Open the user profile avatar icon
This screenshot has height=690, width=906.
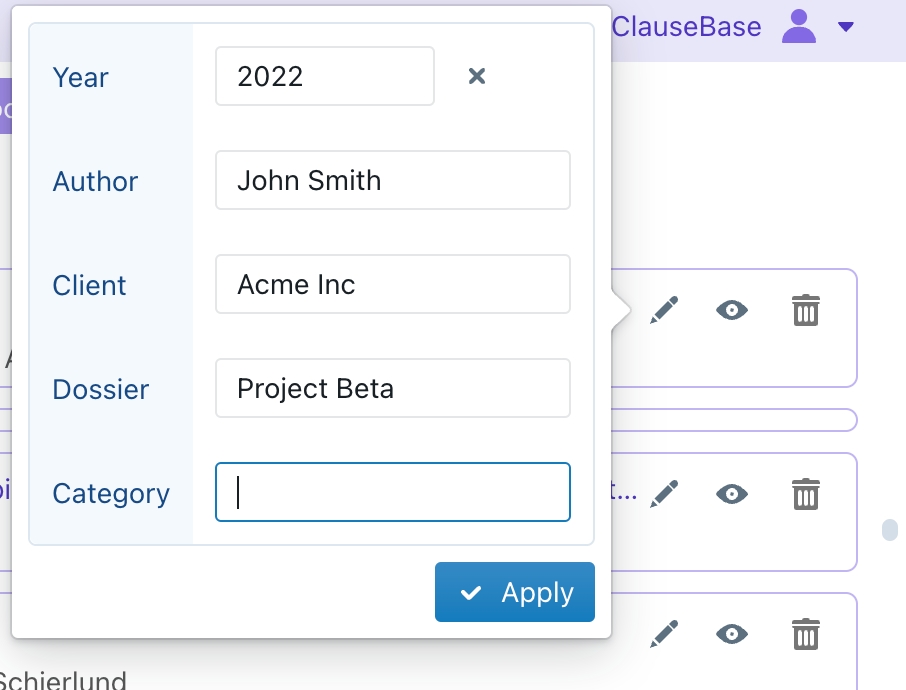pyautogui.click(x=799, y=27)
